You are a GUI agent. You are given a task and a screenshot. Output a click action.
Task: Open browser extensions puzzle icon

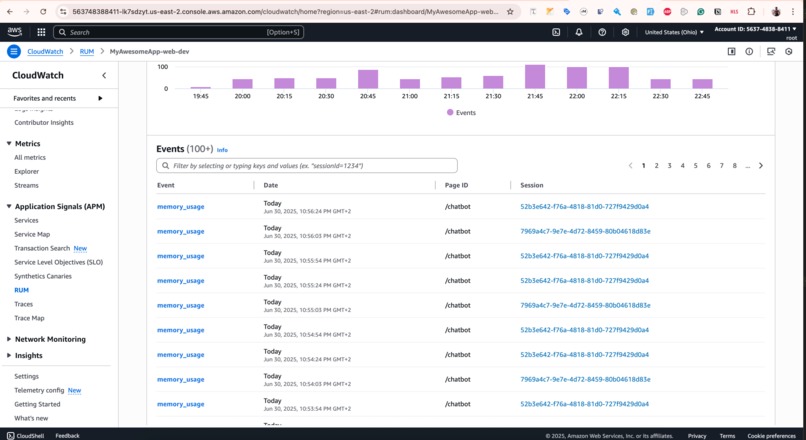tap(752, 11)
